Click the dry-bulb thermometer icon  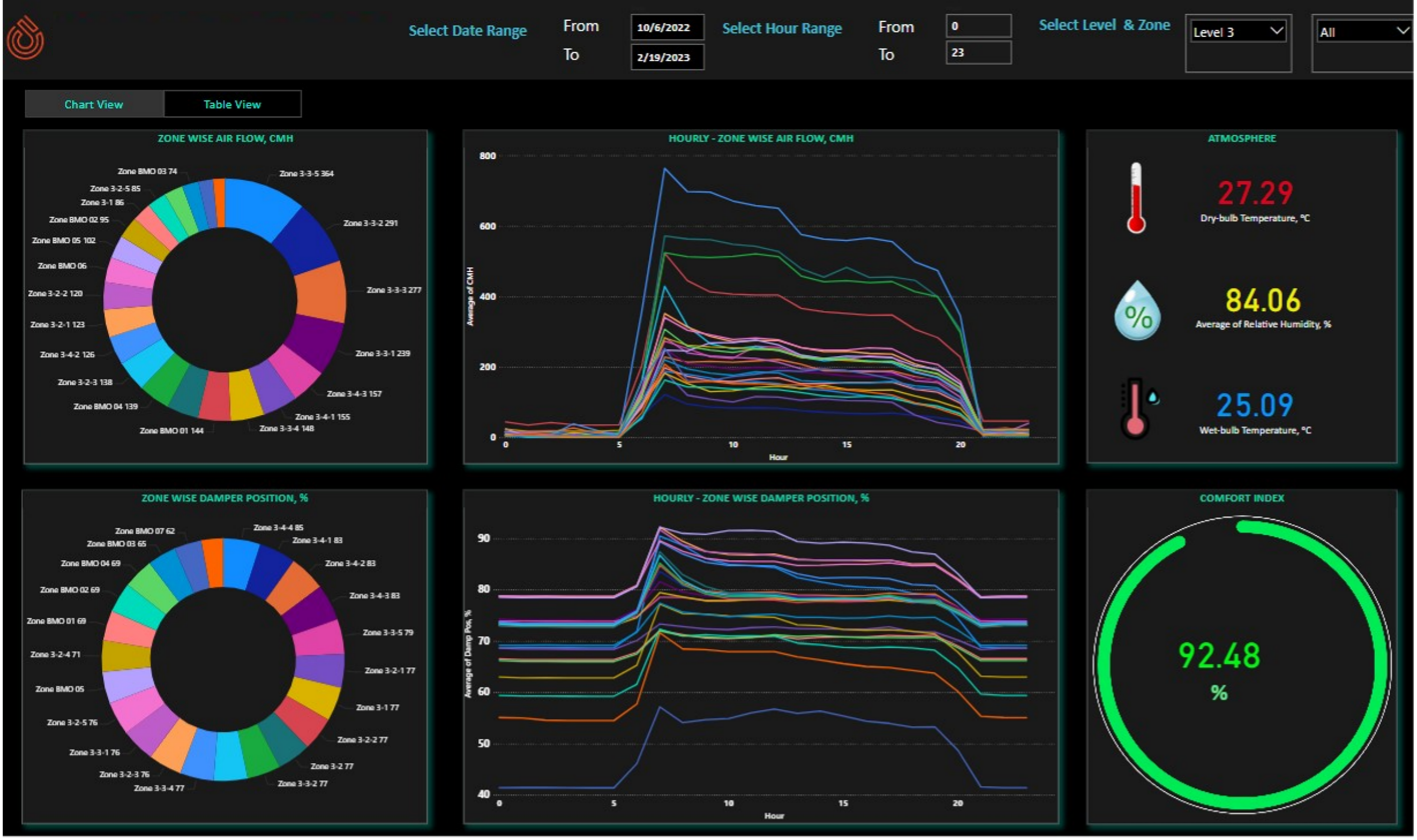(x=1134, y=198)
